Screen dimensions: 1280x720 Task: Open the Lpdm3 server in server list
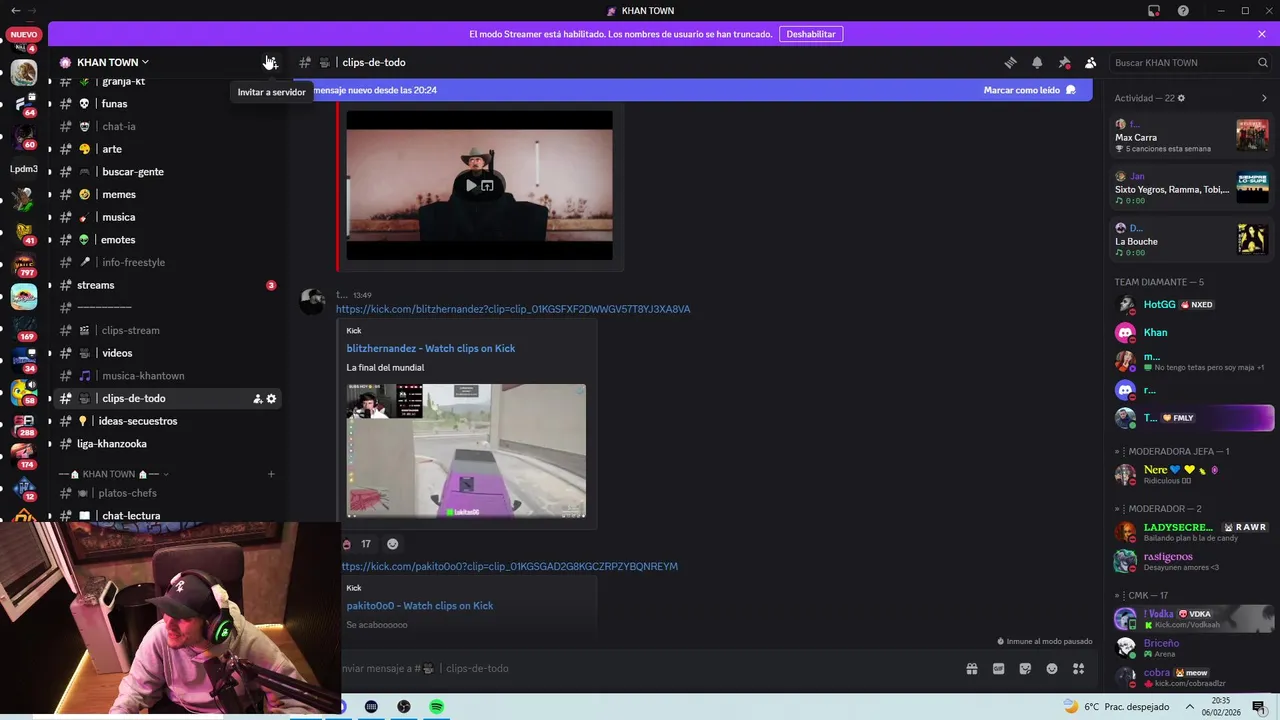(24, 169)
